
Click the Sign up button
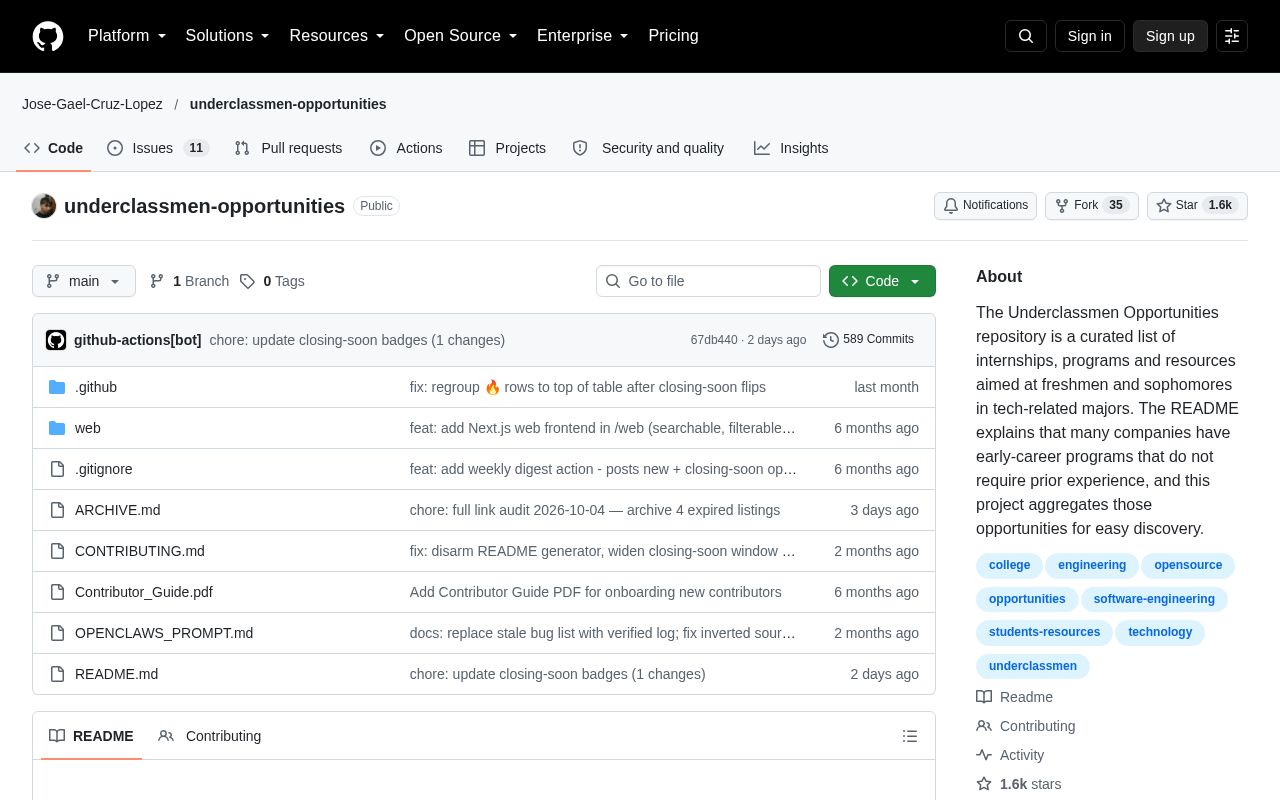click(x=1170, y=36)
